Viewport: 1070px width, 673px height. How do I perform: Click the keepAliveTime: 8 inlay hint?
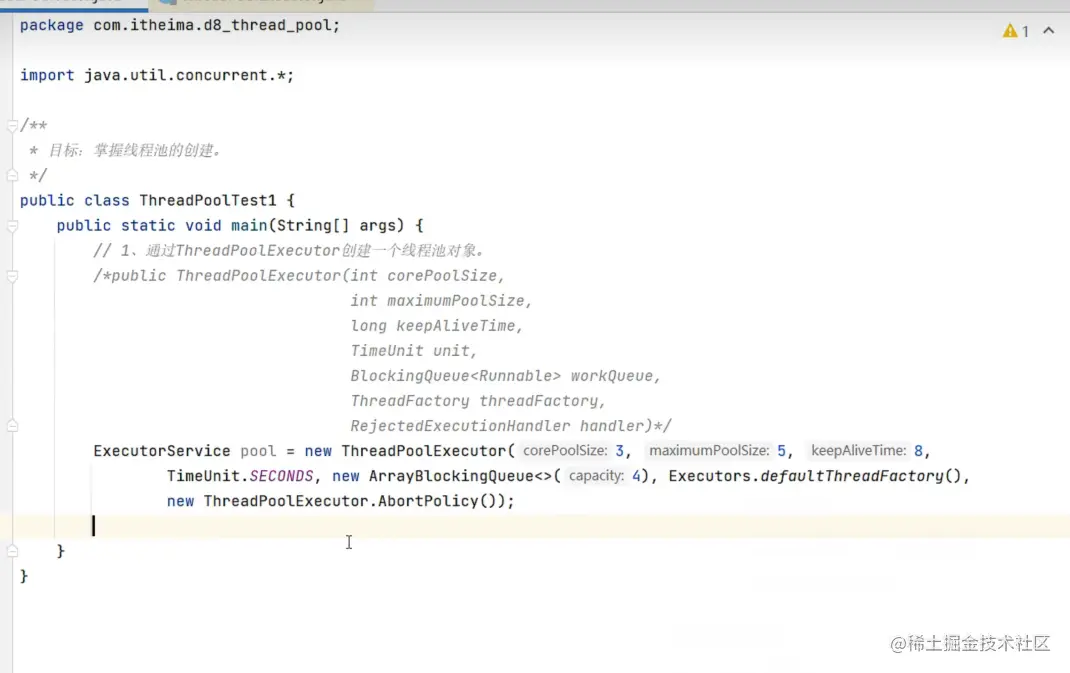click(867, 451)
